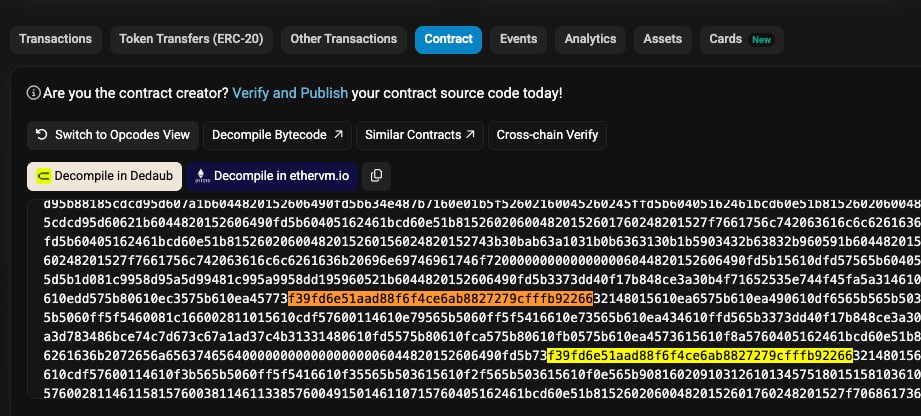
Task: Select the Contract tab
Action: tap(448, 39)
